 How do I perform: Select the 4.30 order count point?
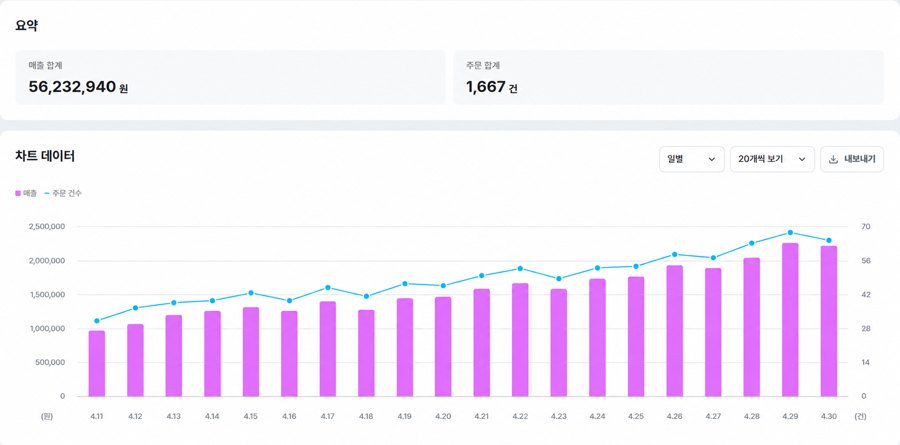click(x=828, y=241)
